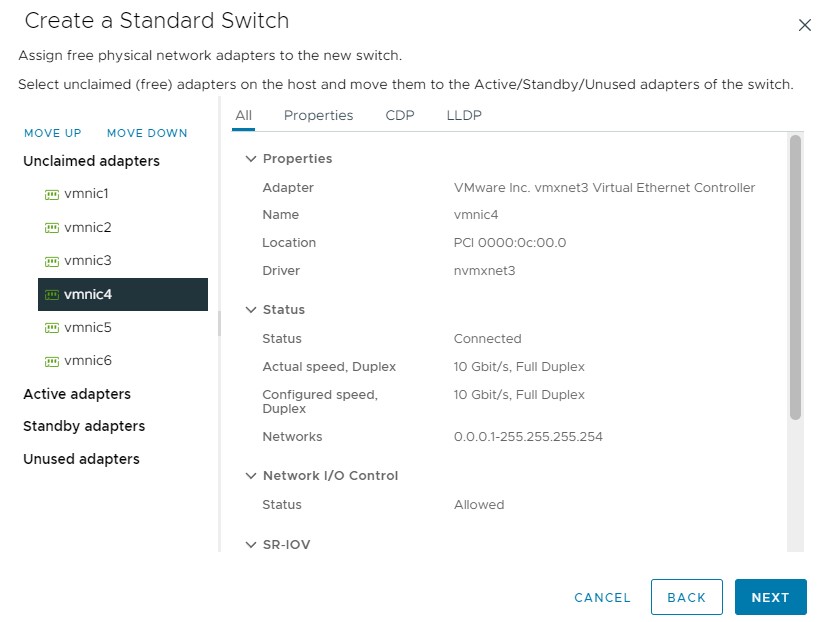Click the vmnic1 network adapter icon
This screenshot has width=820, height=622.
point(52,194)
